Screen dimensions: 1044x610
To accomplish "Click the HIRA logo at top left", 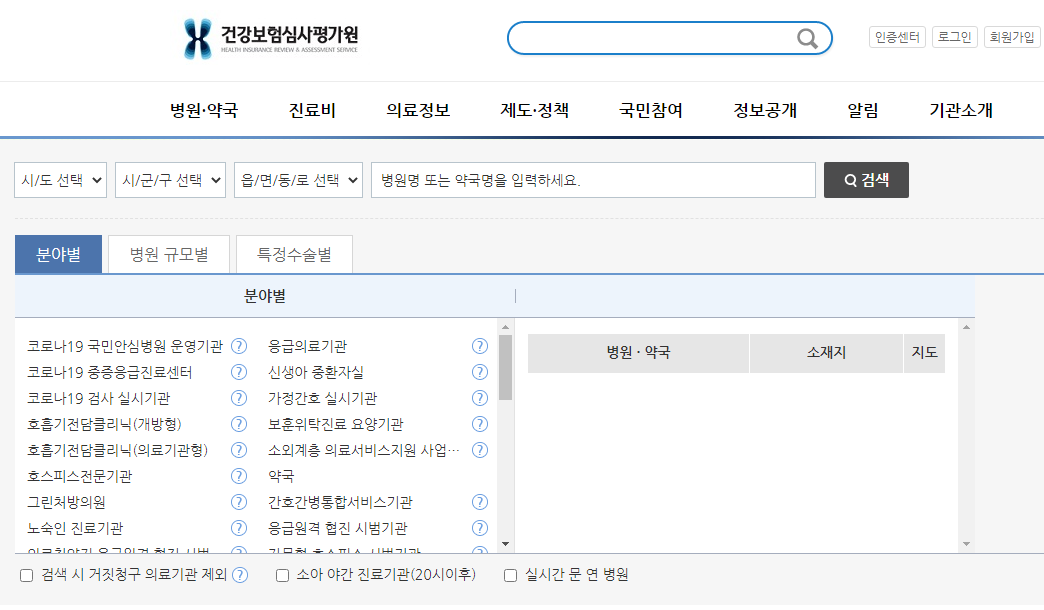I will coord(270,38).
